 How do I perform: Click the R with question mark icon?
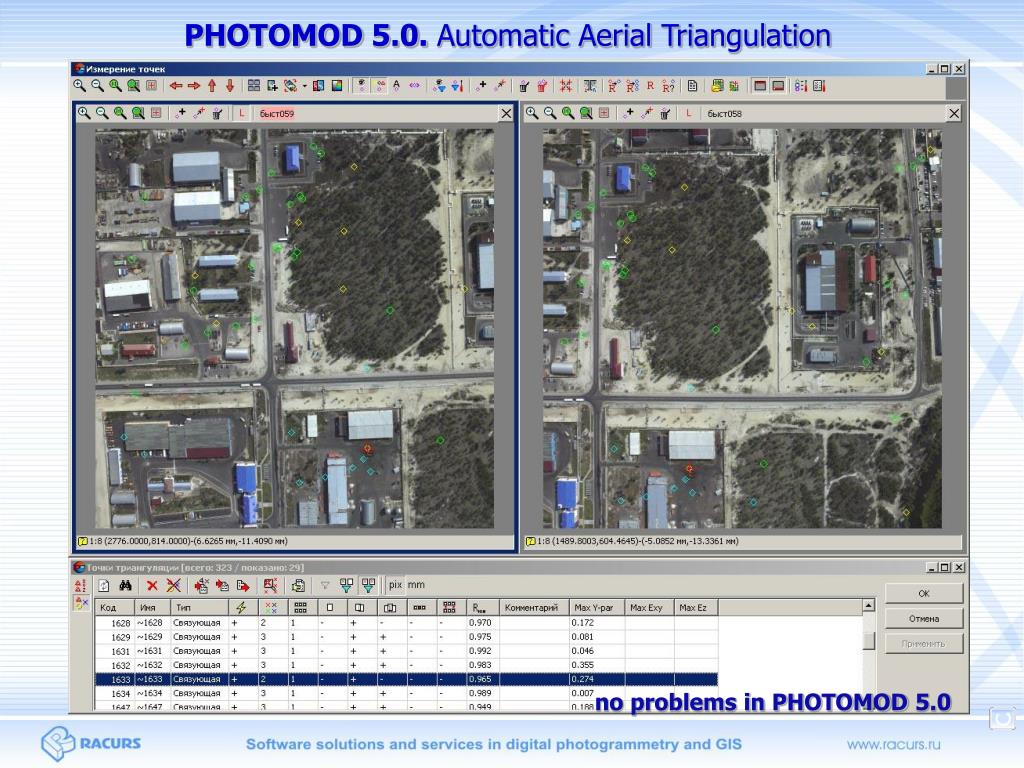click(x=668, y=86)
